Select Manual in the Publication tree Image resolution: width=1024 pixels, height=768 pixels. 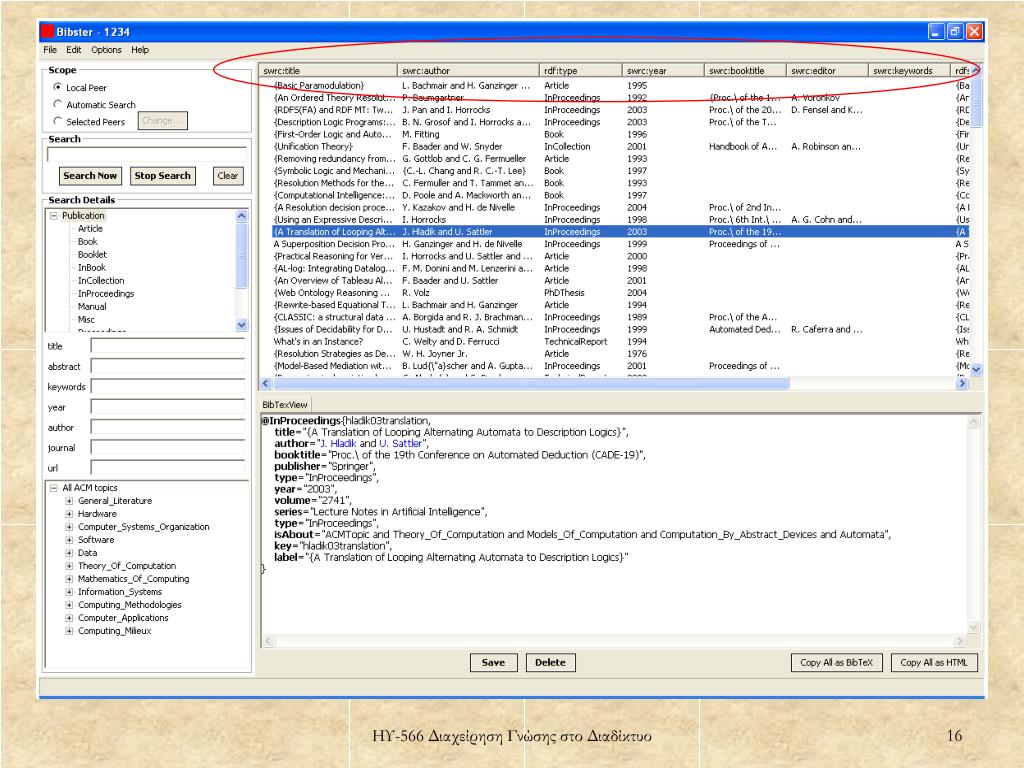[92, 306]
